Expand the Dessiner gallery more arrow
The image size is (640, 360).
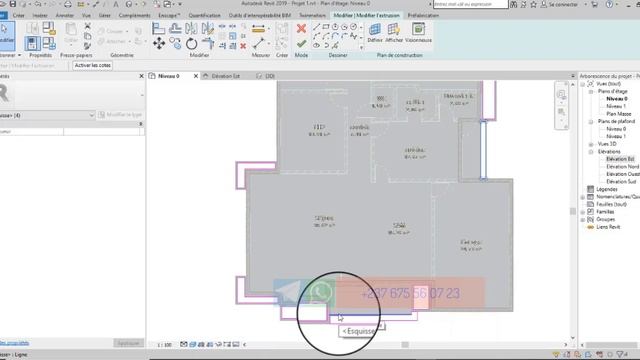(x=361, y=47)
